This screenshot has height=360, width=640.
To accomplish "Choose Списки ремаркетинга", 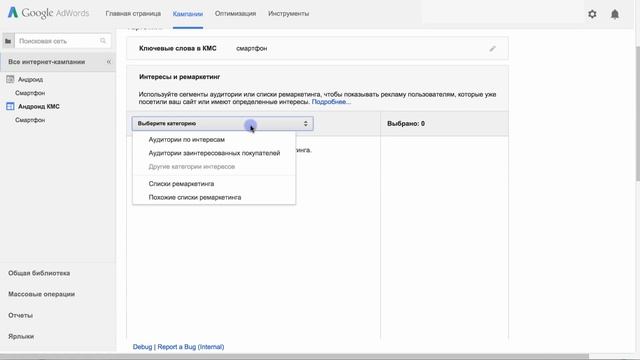I will tap(181, 184).
